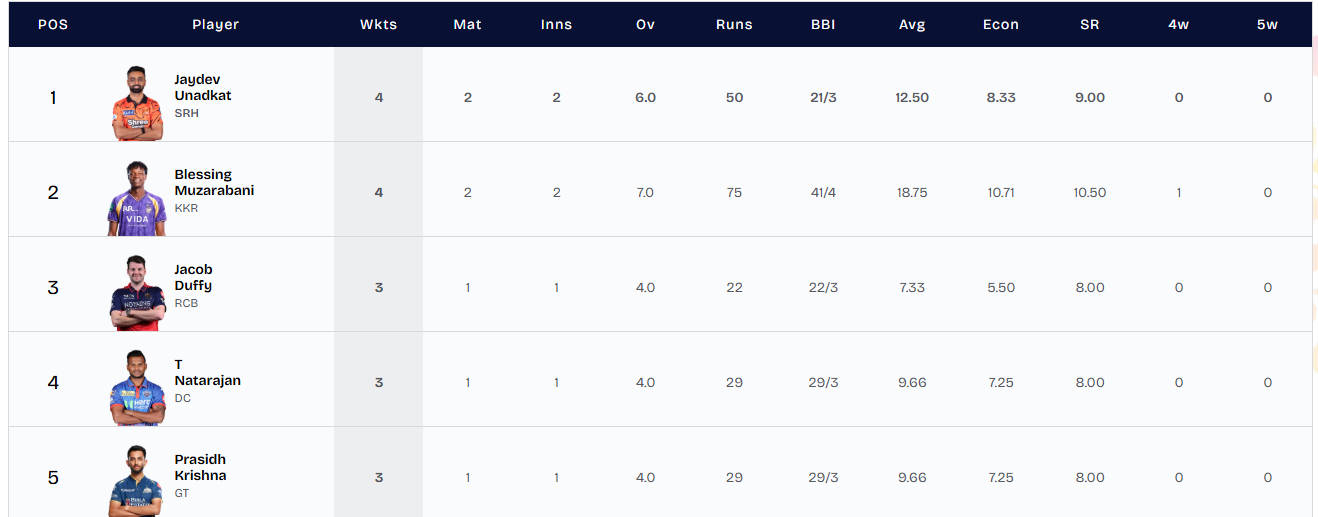Select the 4w column header
The height and width of the screenshot is (517, 1318).
tap(1178, 25)
